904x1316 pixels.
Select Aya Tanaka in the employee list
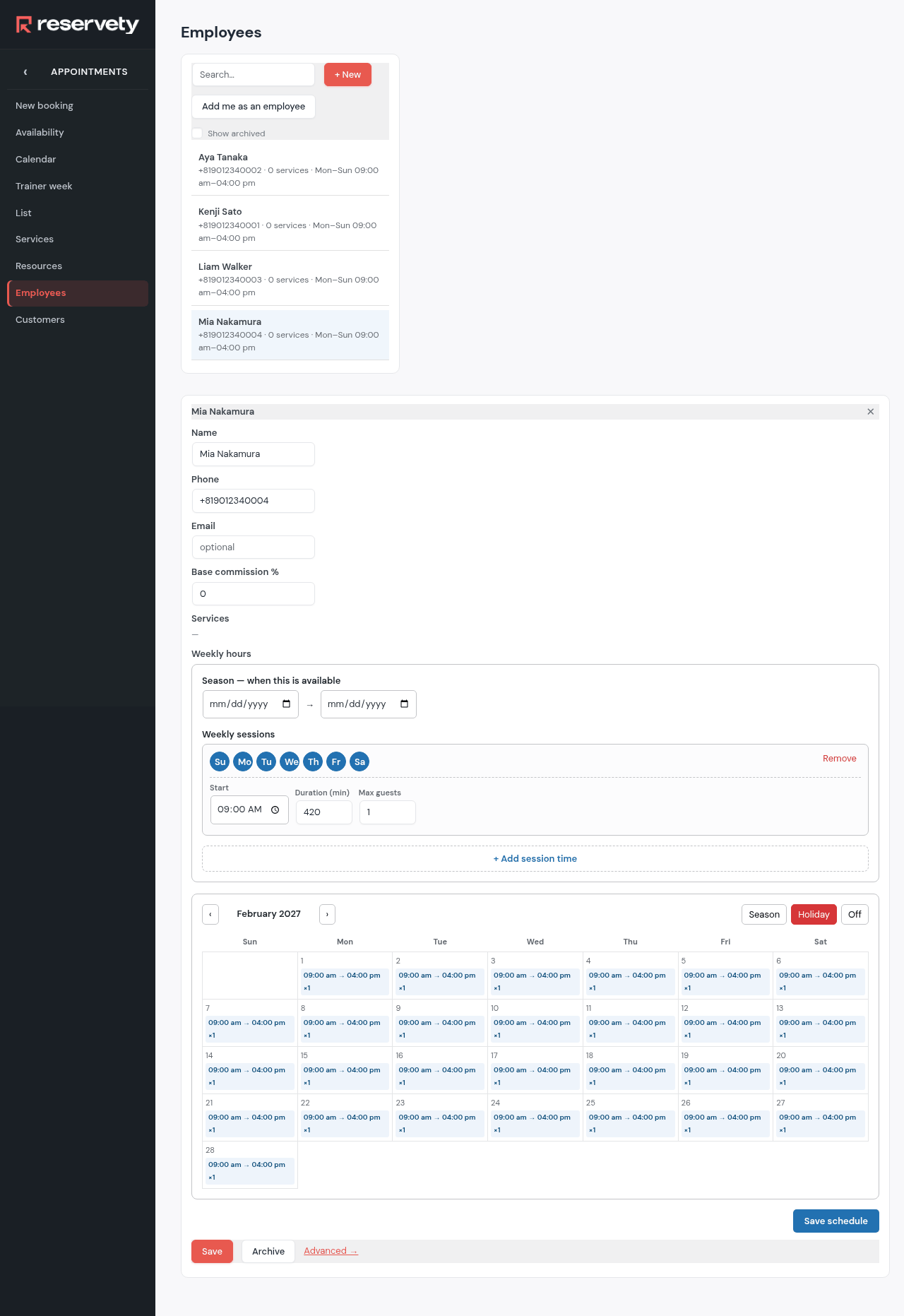(x=290, y=170)
